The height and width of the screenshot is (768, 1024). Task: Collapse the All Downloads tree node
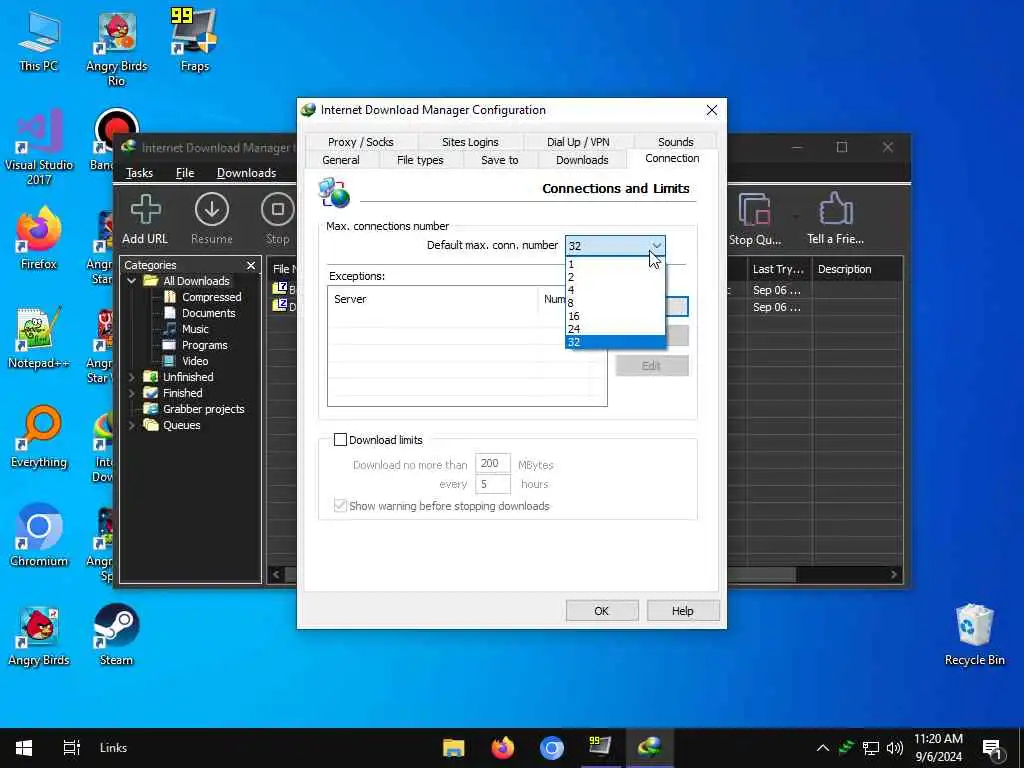tap(132, 281)
